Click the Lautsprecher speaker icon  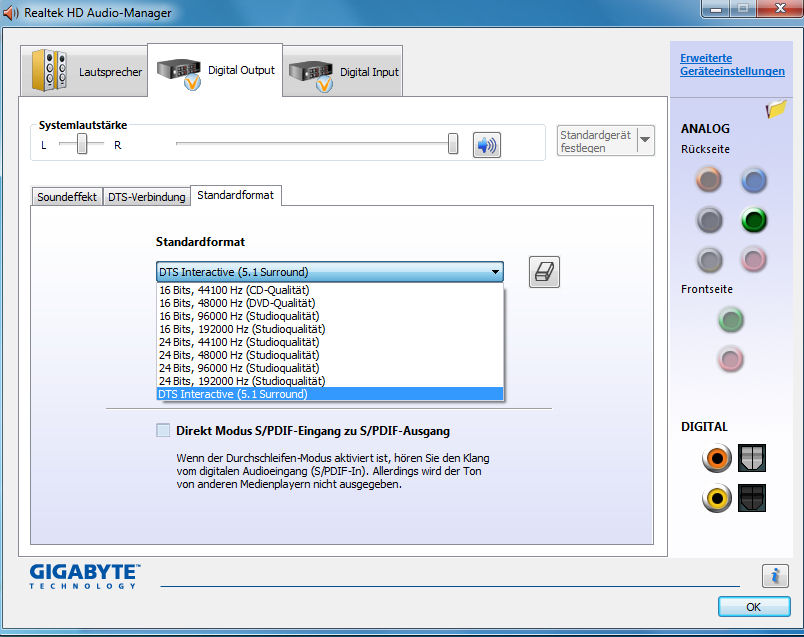click(x=50, y=70)
